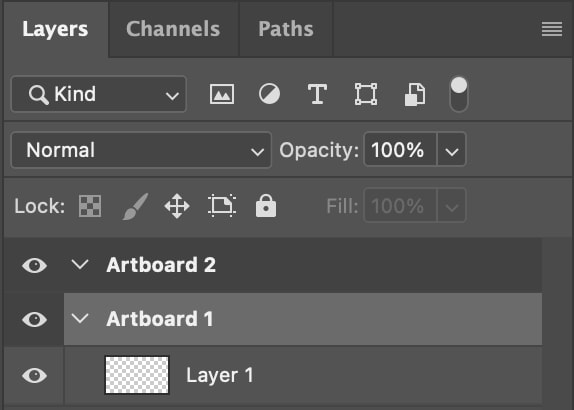
Task: Lock position move icon
Action: tap(177, 206)
